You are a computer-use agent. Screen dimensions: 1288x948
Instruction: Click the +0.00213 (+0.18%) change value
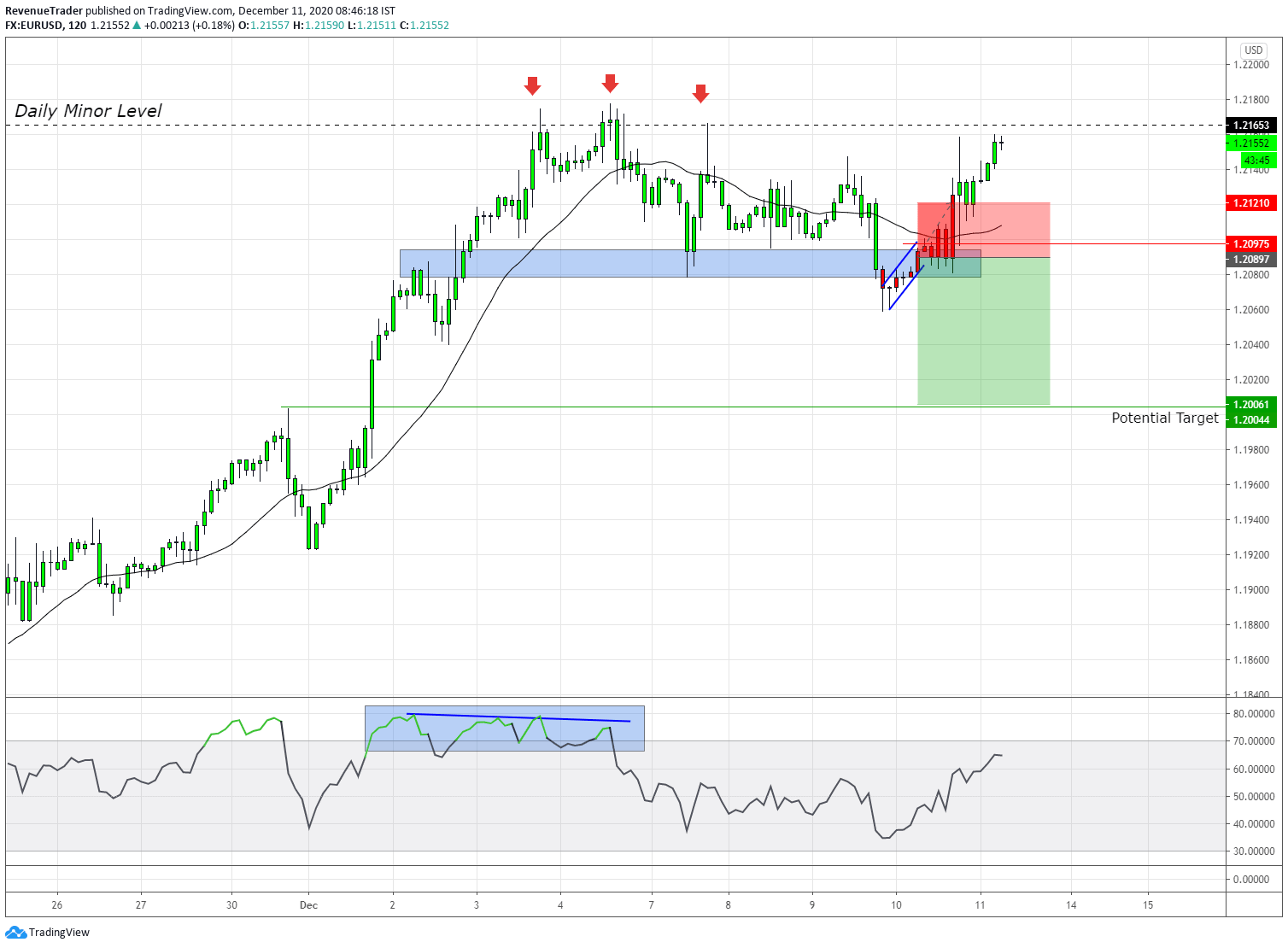[189, 26]
